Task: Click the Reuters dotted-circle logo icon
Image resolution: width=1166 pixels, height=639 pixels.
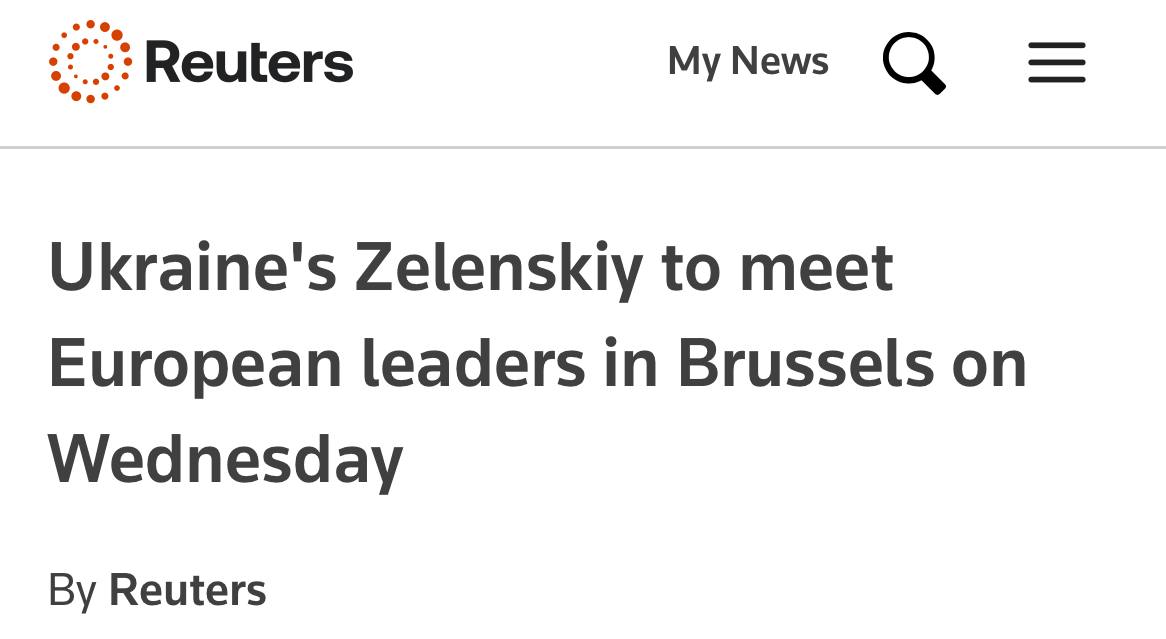Action: [90, 61]
